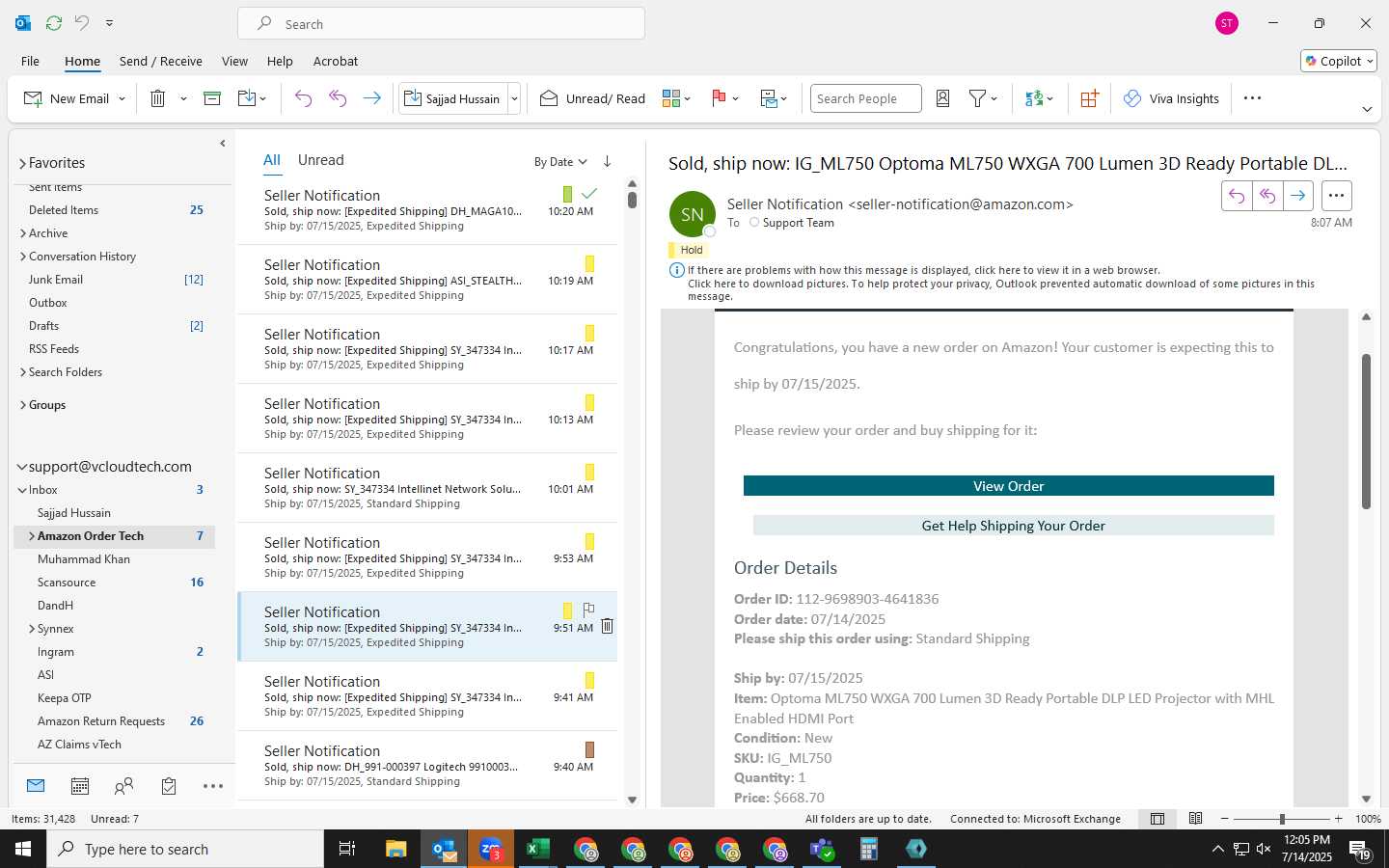Click the zoom out minus button

[x=1225, y=819]
